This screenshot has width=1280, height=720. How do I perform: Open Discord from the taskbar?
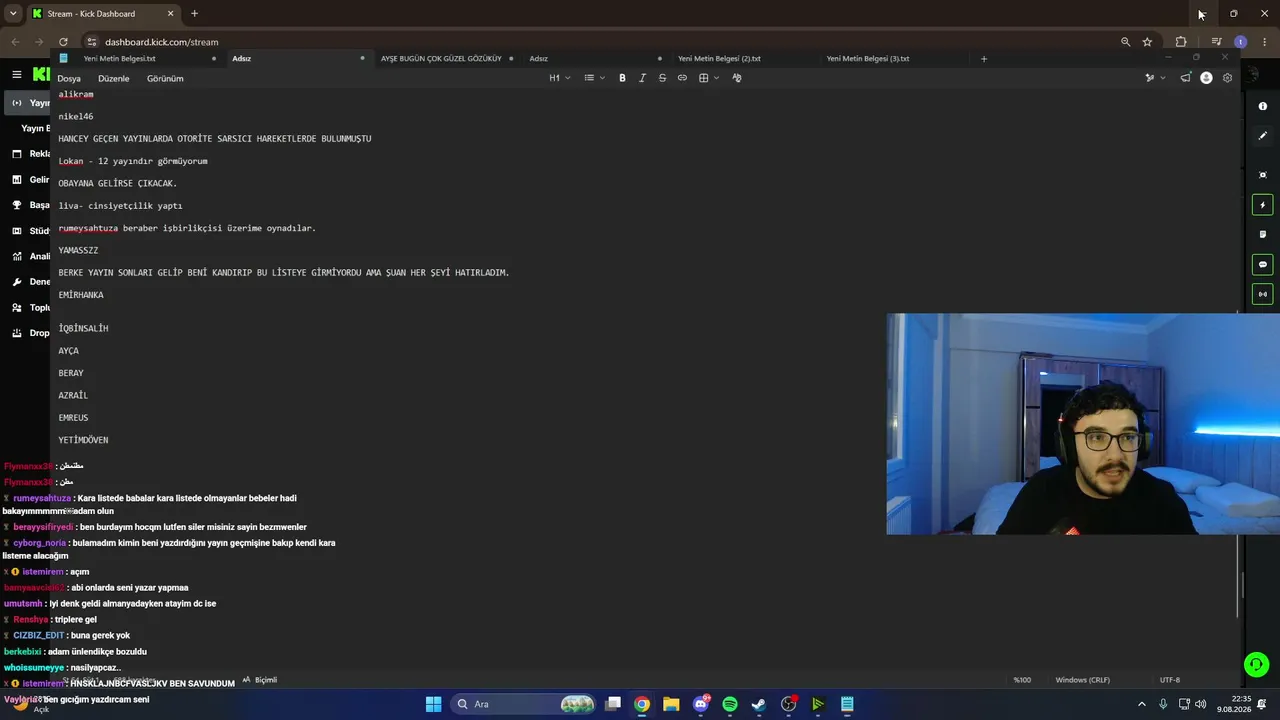tap(701, 704)
